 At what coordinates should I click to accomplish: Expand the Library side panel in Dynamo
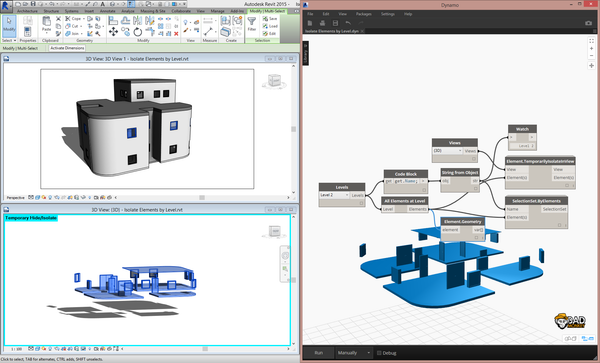pos(305,54)
